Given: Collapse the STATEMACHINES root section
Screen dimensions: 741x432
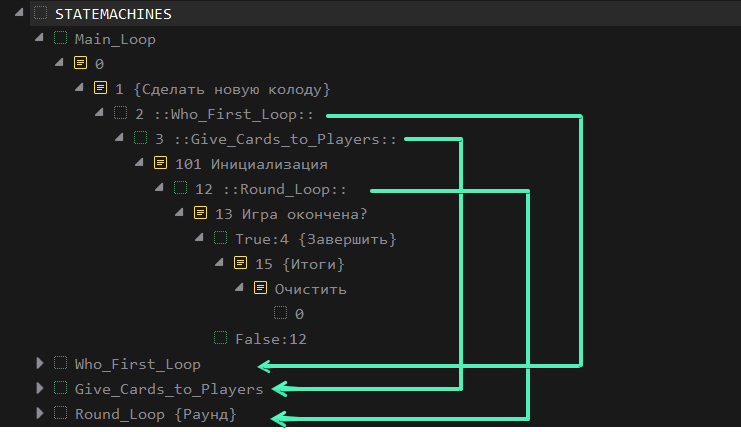Looking at the screenshot, I should pyautogui.click(x=20, y=14).
